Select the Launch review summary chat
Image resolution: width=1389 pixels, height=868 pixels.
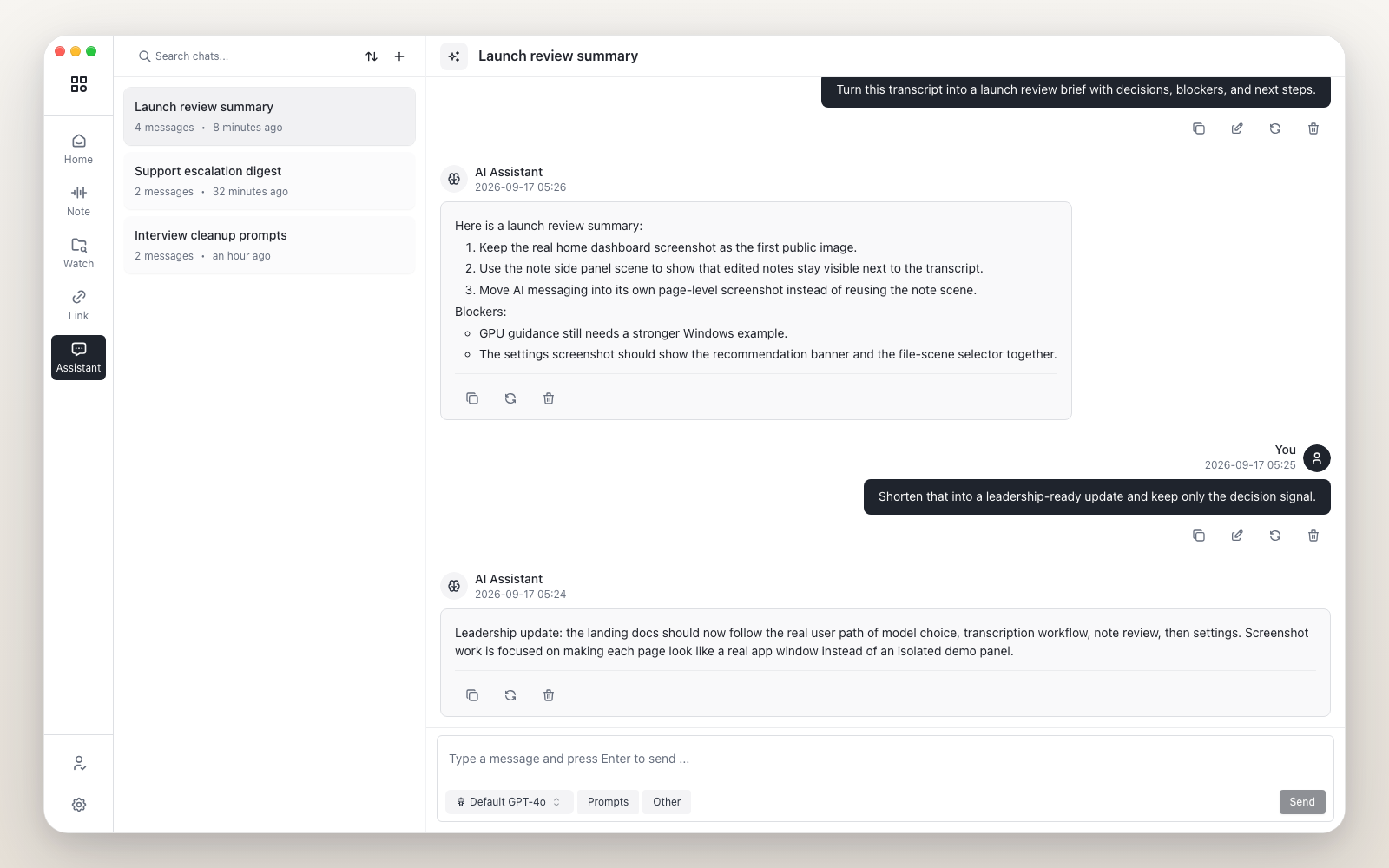269,116
